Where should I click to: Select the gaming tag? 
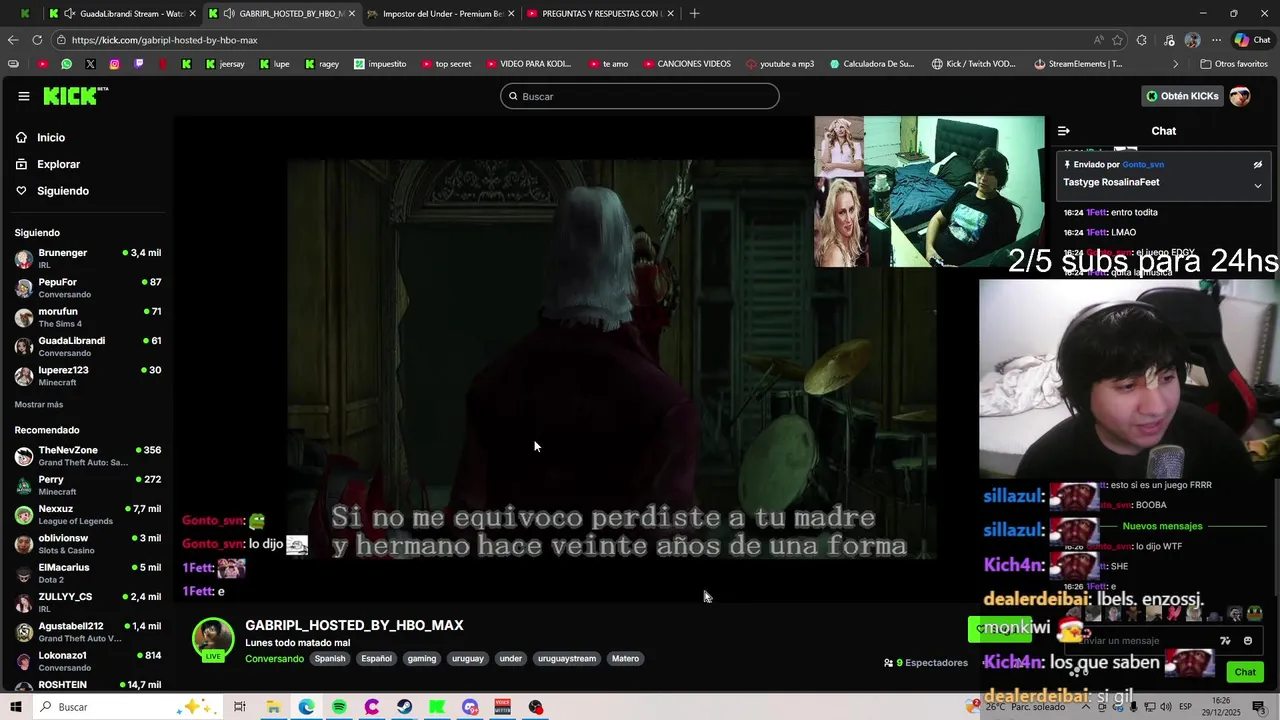421,658
